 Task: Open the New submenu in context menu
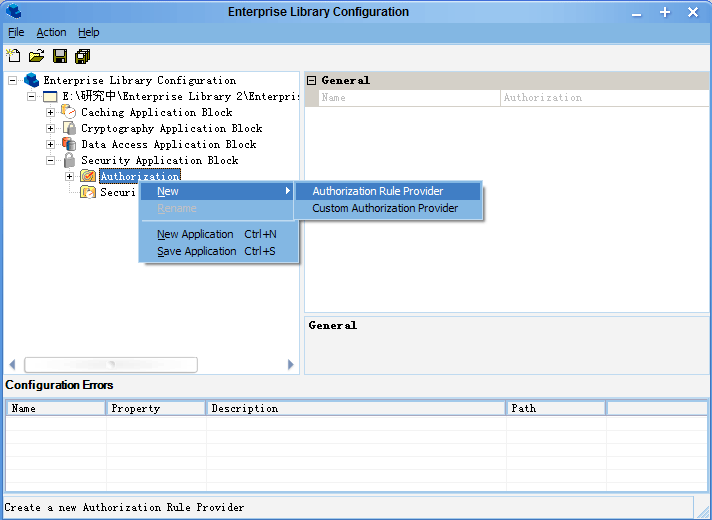coord(218,191)
